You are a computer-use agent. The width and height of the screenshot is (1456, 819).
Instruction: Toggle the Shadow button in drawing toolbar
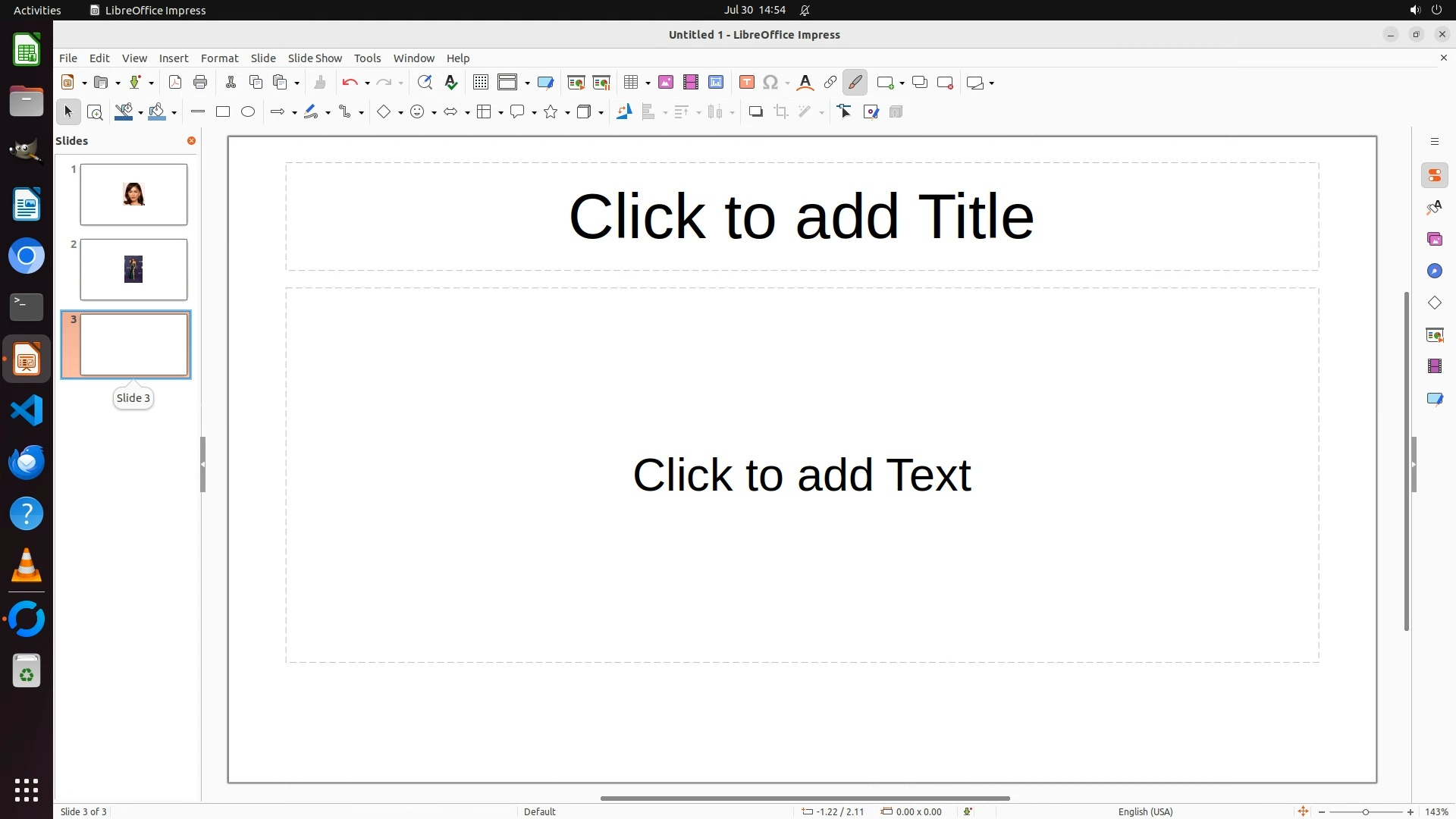tap(755, 112)
